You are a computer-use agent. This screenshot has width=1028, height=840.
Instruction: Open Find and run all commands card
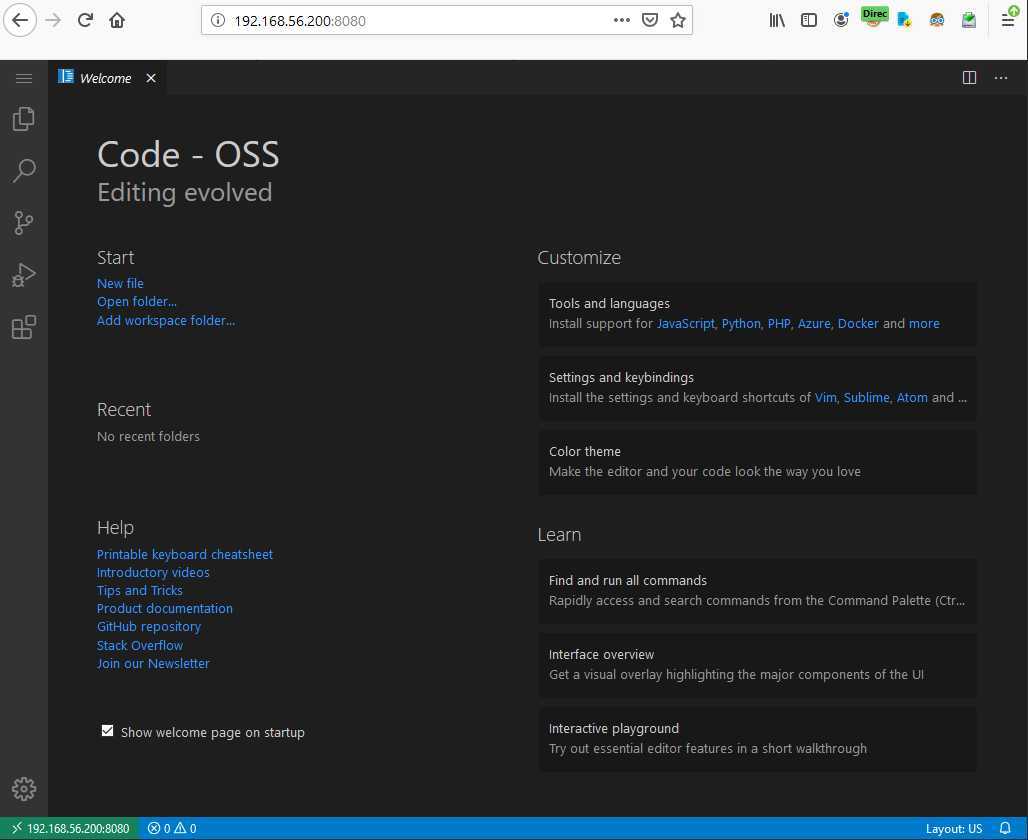757,591
